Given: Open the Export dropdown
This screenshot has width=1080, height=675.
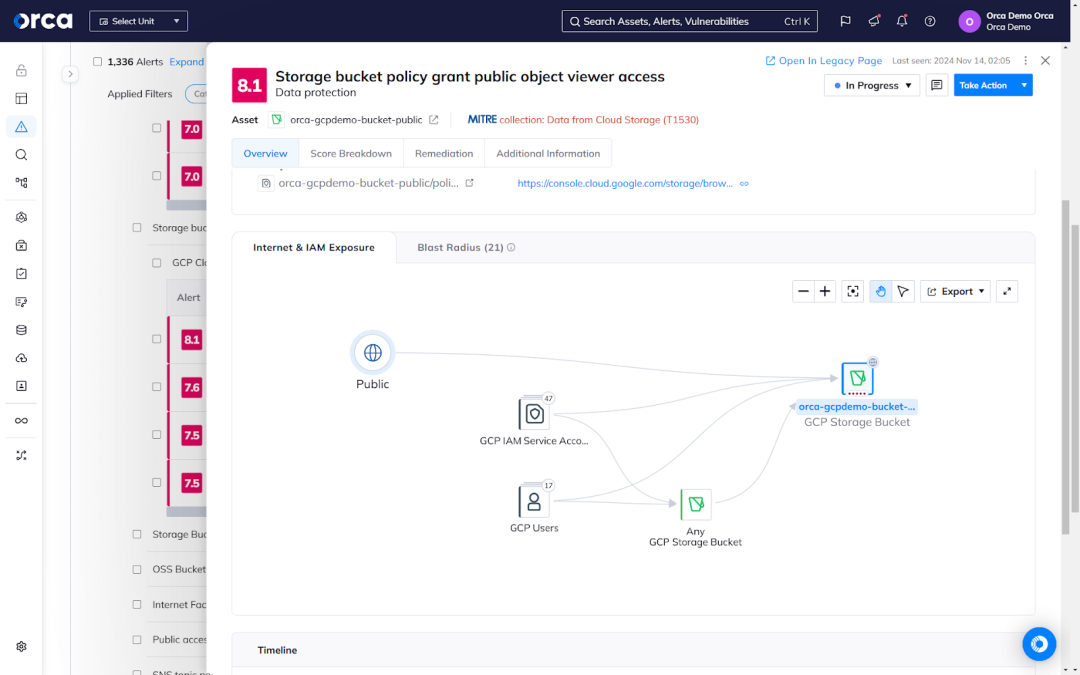Looking at the screenshot, I should pos(955,291).
